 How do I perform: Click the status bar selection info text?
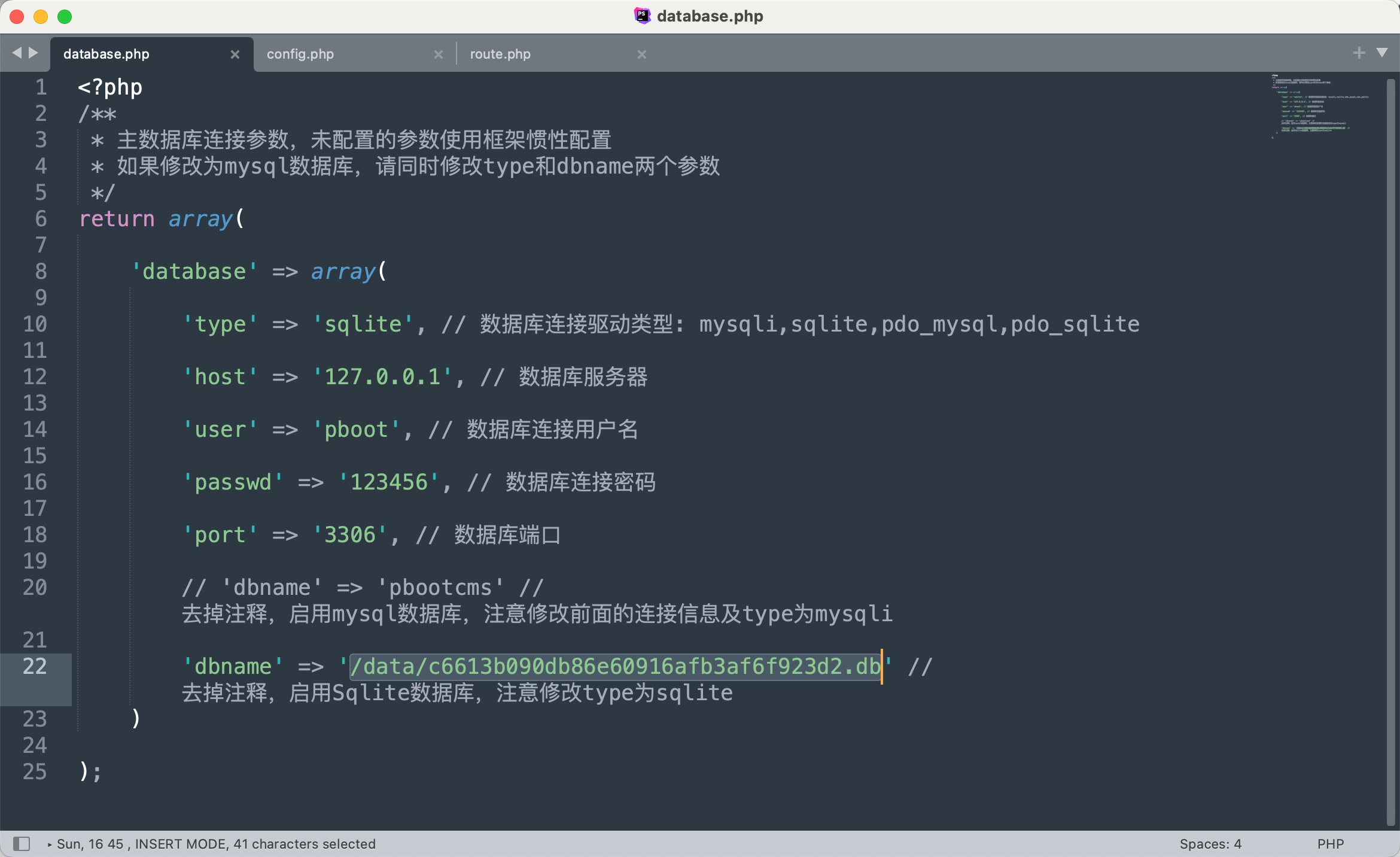click(x=216, y=844)
